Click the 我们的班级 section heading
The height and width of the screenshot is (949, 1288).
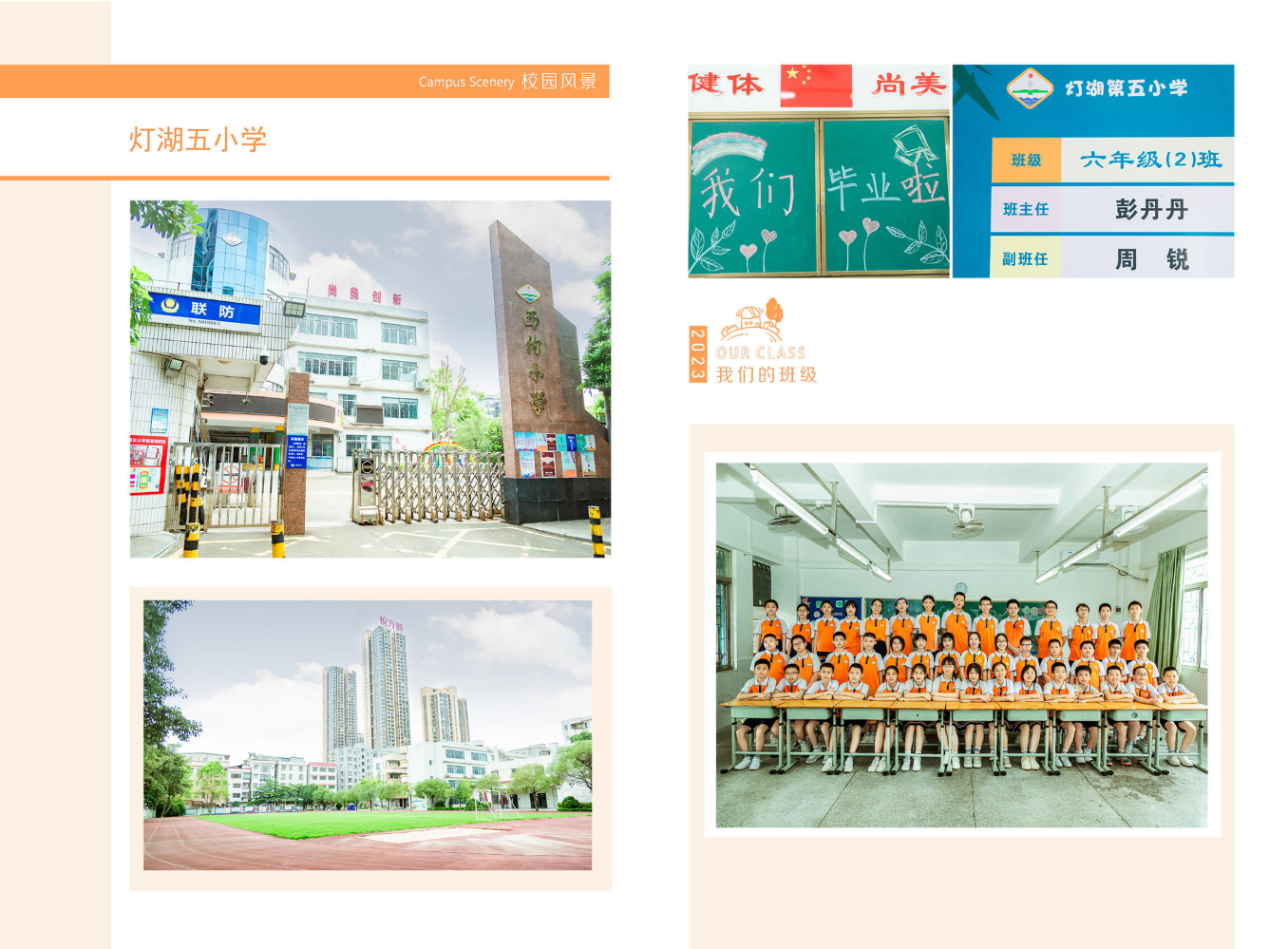[x=767, y=374]
